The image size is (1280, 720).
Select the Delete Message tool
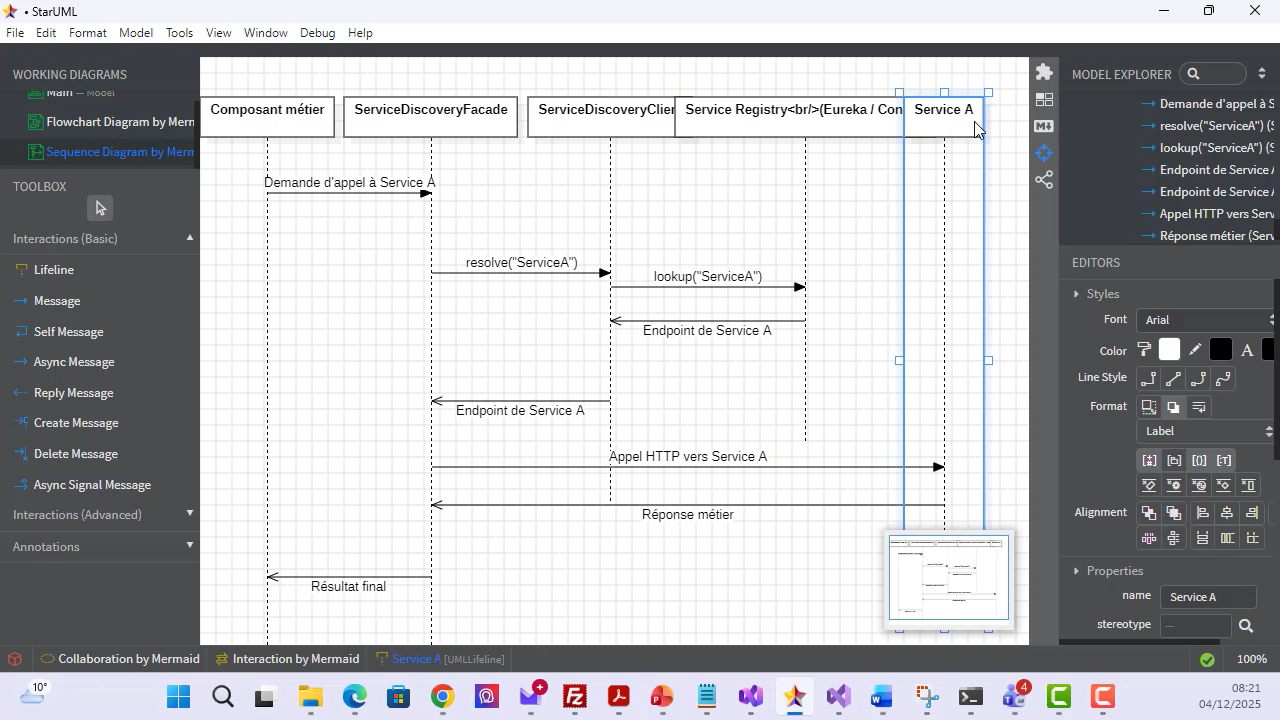click(x=75, y=453)
